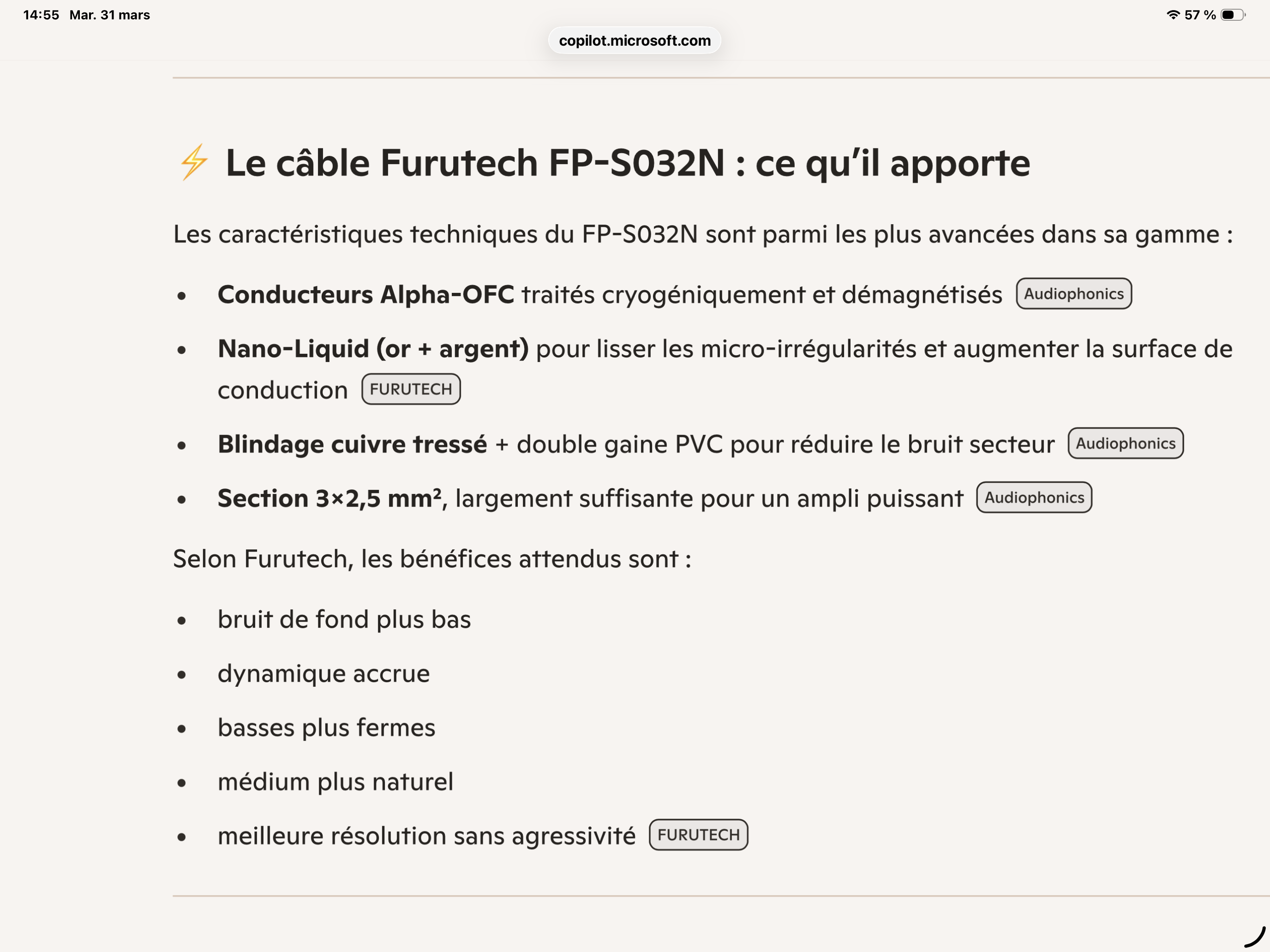The height and width of the screenshot is (952, 1270).
Task: Open Audiophonics citation after 'bruit secteur'
Action: tap(1125, 443)
